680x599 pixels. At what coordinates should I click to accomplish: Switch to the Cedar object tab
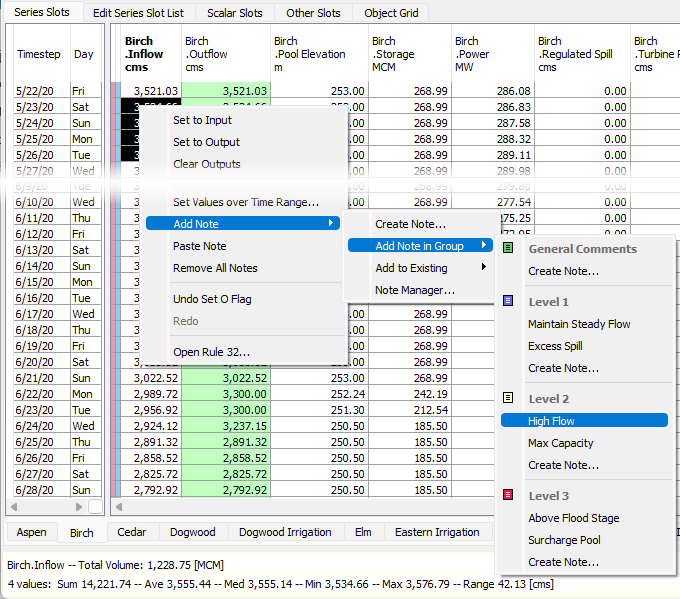coord(131,532)
